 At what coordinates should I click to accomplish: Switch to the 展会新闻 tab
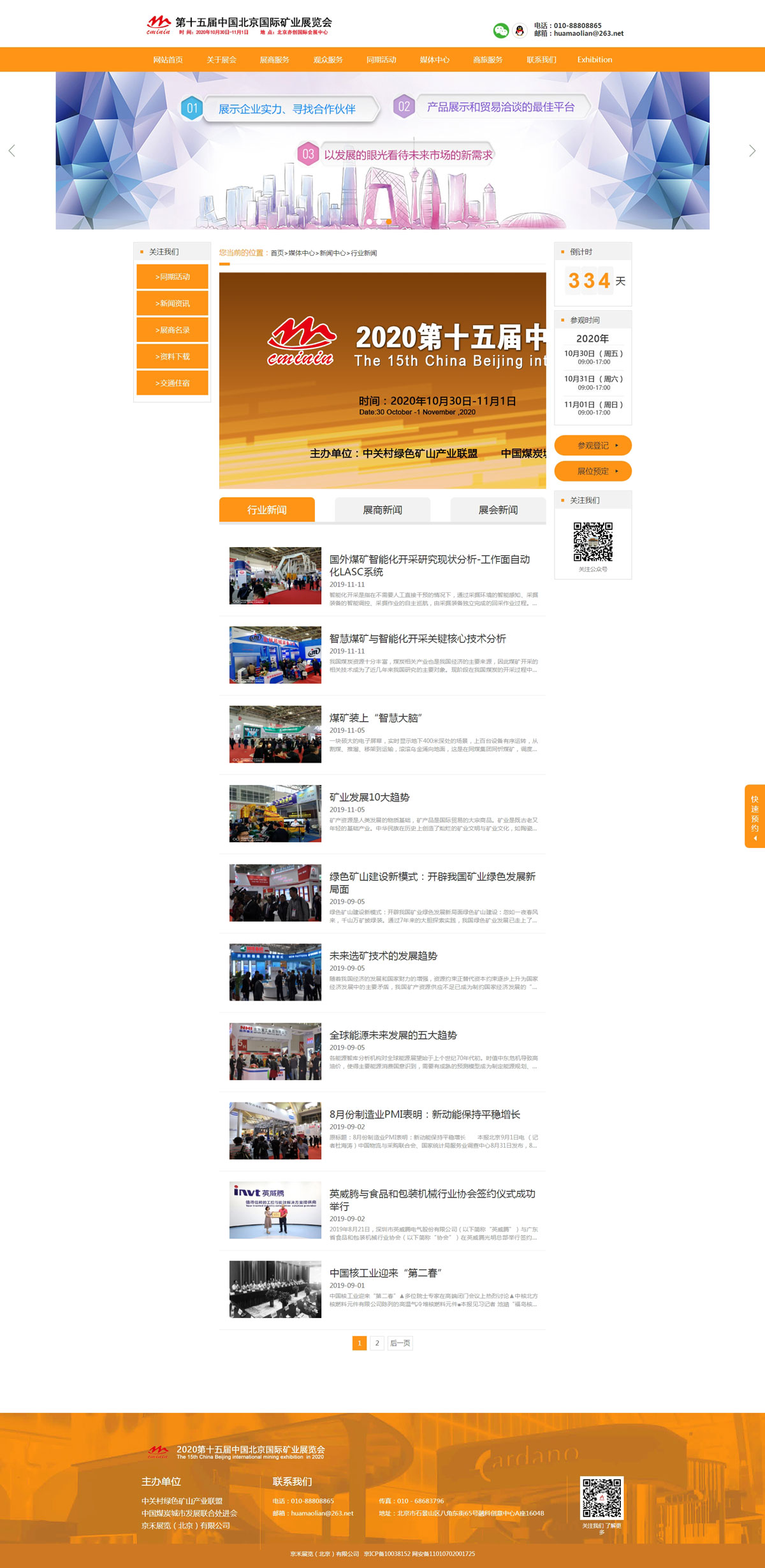(498, 510)
